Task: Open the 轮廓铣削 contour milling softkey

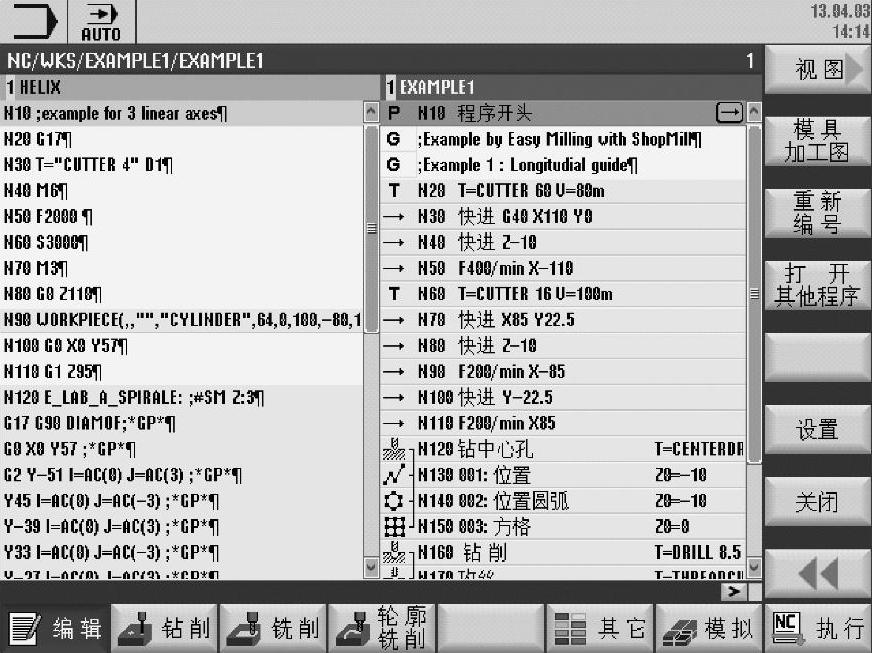Action: pos(383,628)
